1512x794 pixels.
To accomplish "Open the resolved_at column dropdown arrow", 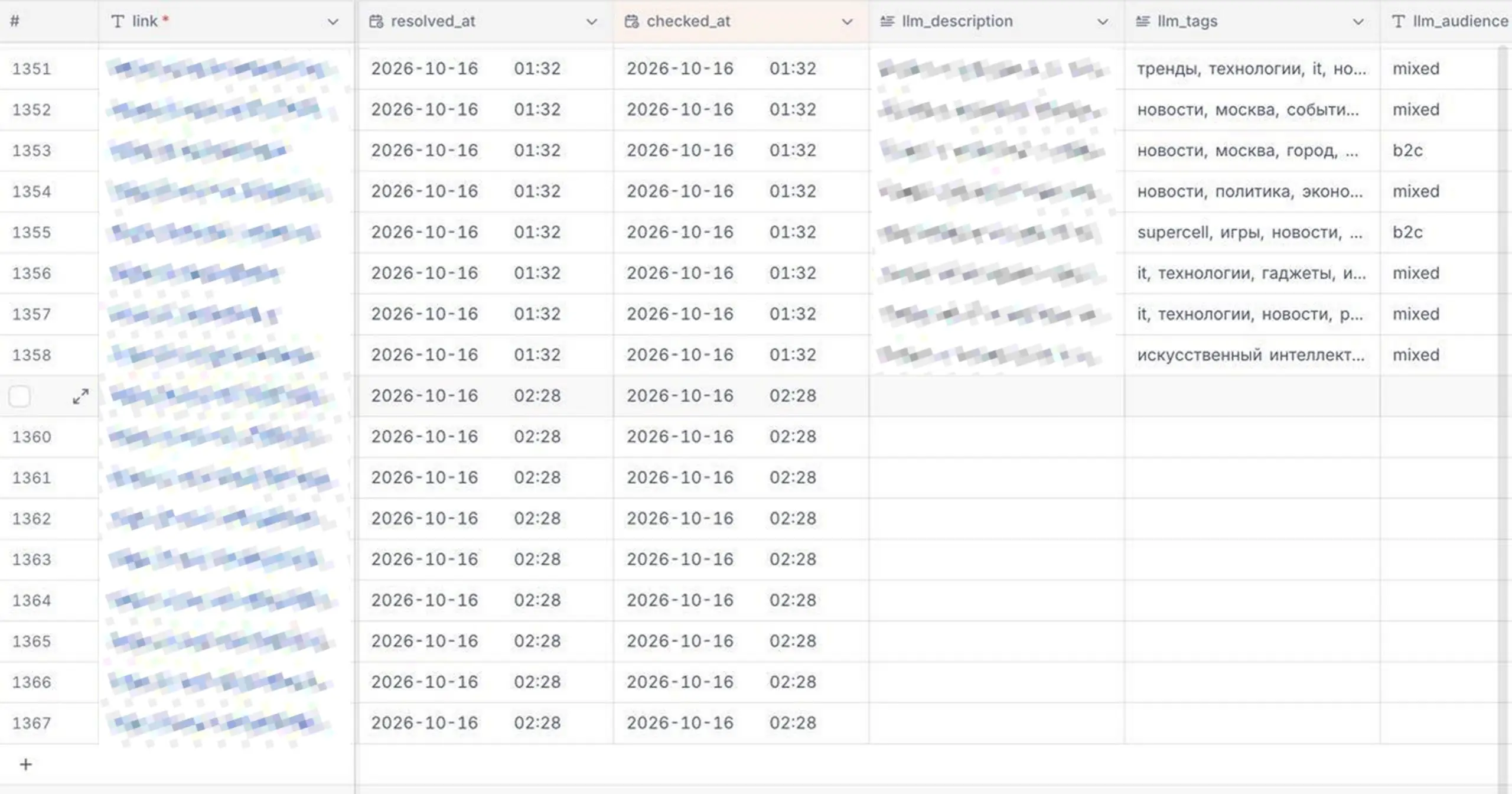I will tap(591, 22).
